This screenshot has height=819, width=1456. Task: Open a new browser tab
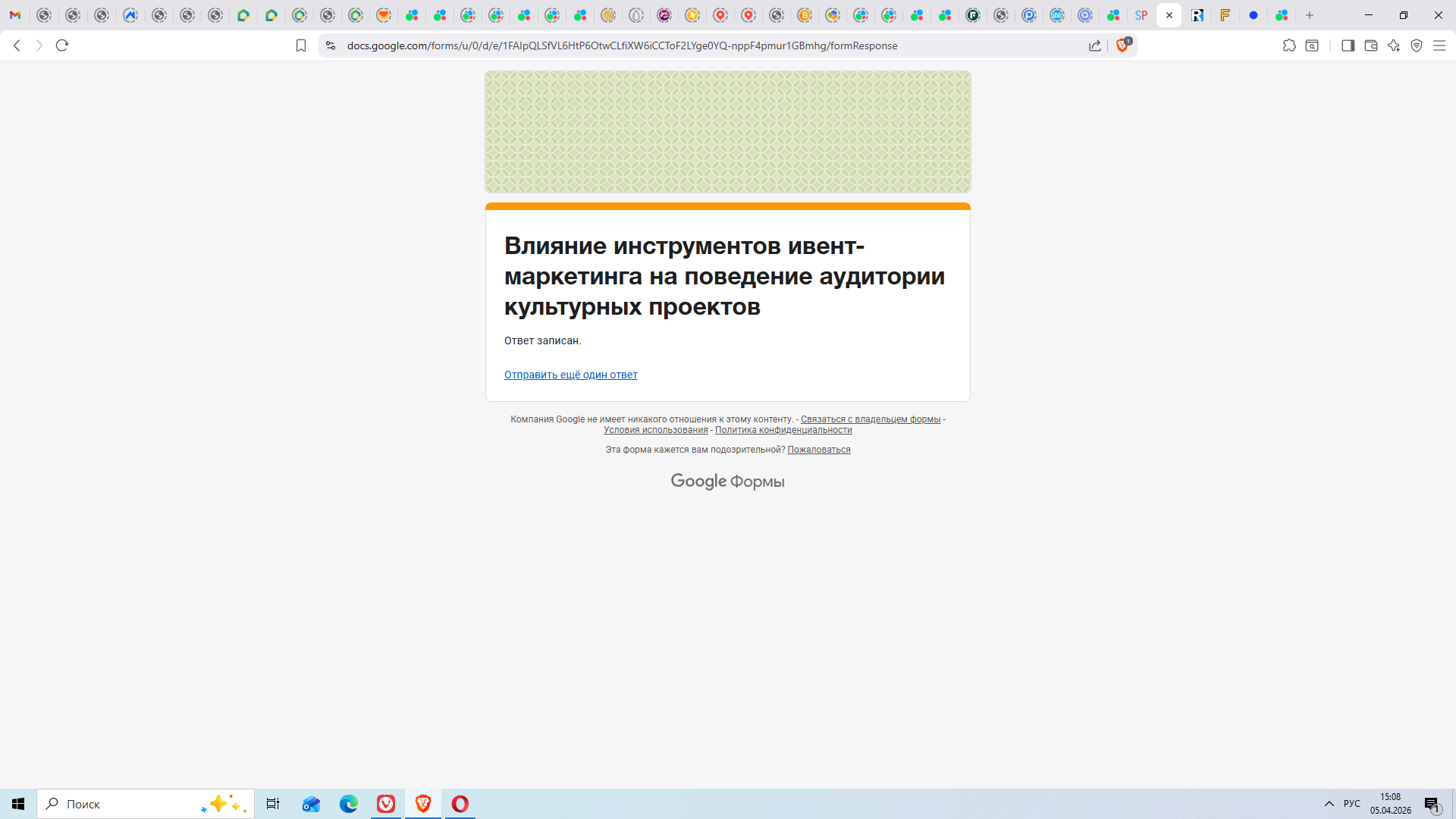click(x=1310, y=15)
